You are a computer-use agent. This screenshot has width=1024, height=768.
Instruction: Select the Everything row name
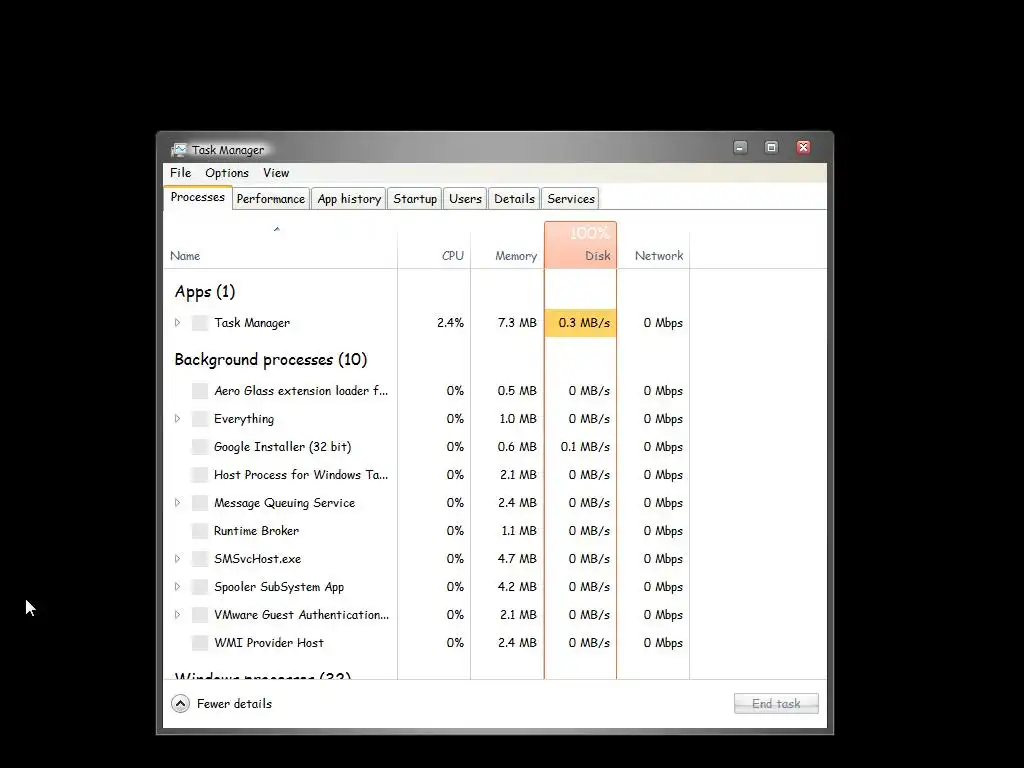[244, 419]
